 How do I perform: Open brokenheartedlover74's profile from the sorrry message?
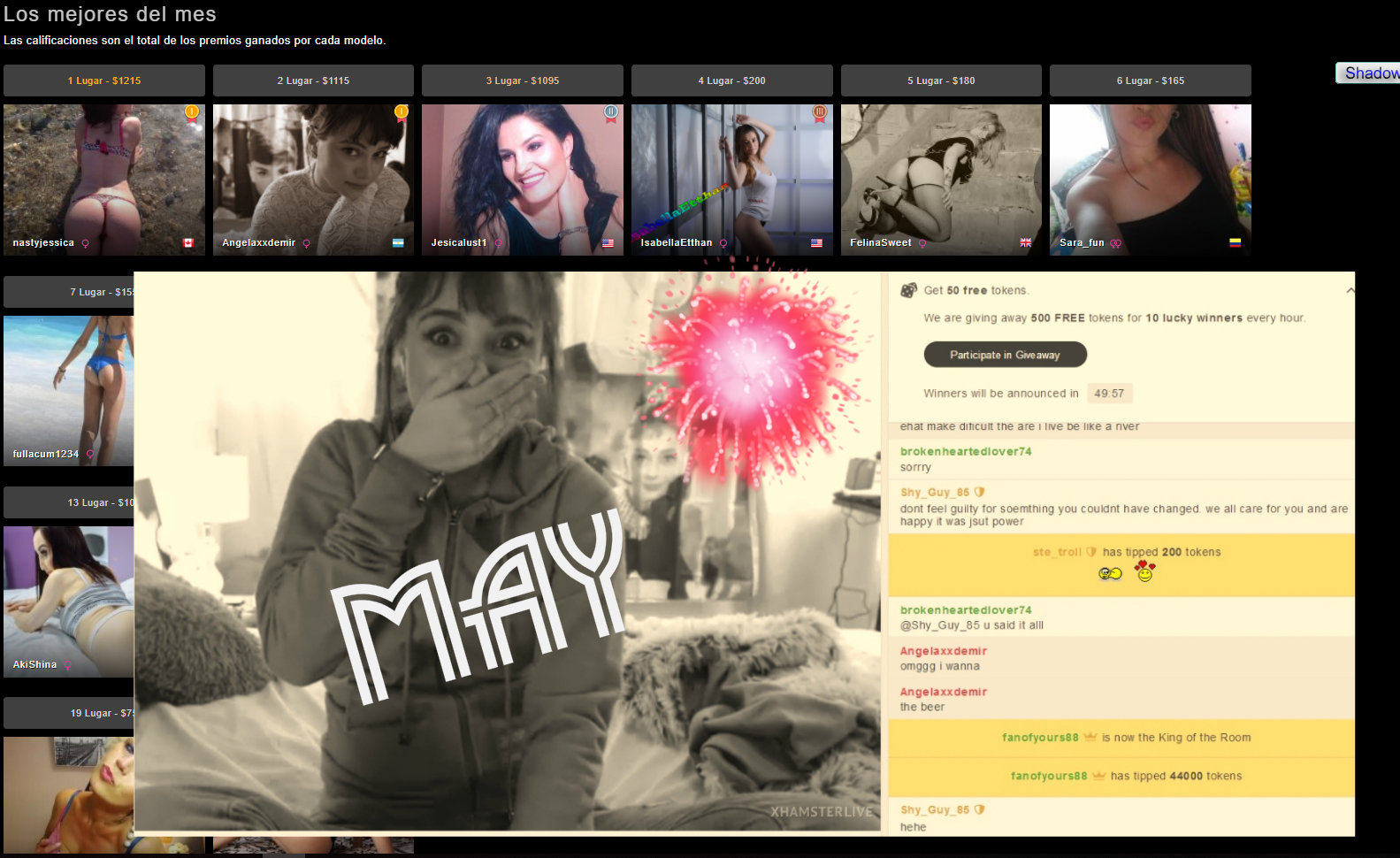tap(965, 451)
